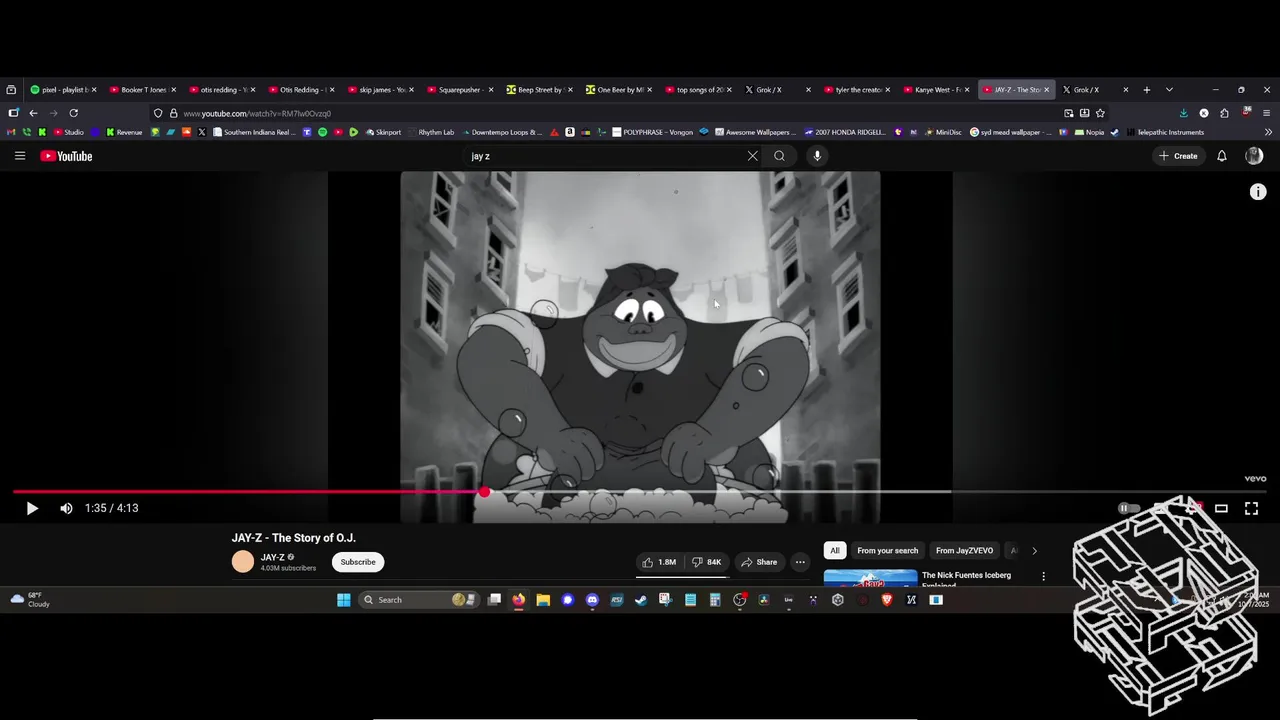Run the YouTube search magnifier button

(x=780, y=156)
